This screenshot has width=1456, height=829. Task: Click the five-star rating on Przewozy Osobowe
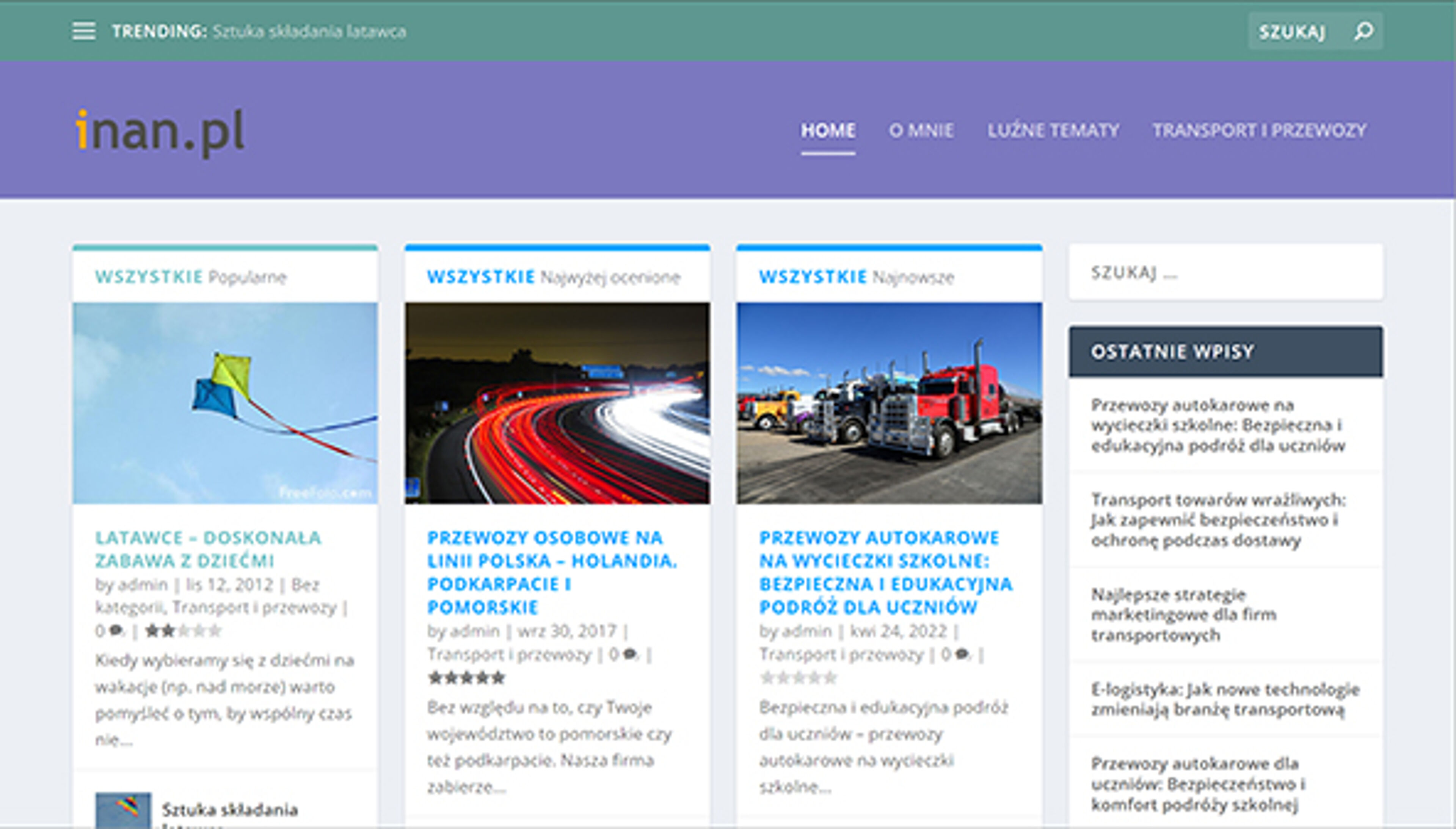[466, 678]
